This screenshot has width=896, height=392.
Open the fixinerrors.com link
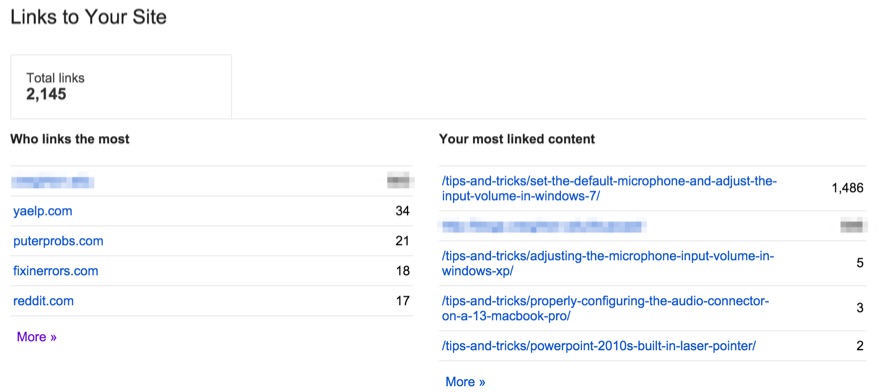55,271
